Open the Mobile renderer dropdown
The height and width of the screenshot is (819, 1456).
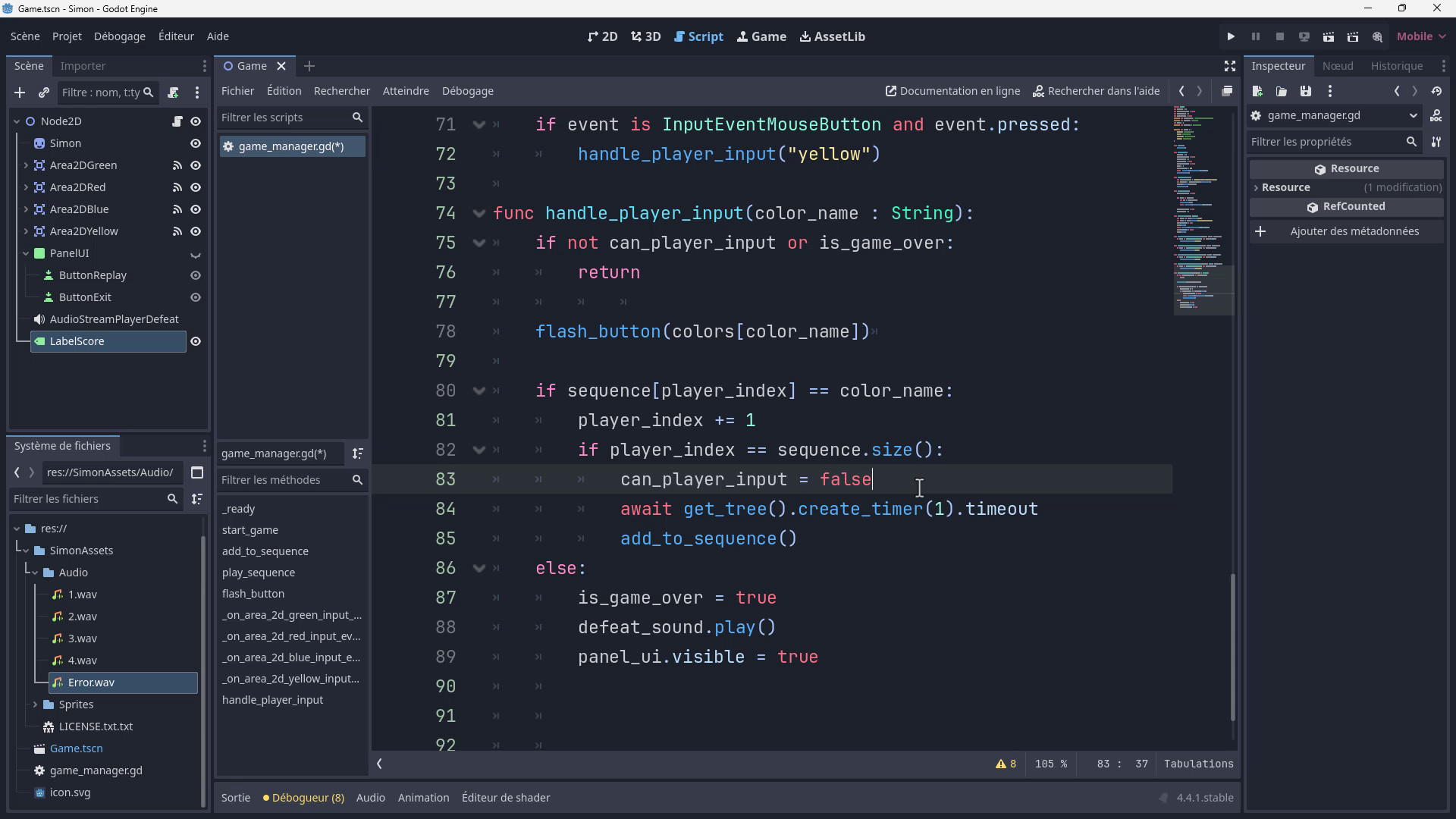1421,36
